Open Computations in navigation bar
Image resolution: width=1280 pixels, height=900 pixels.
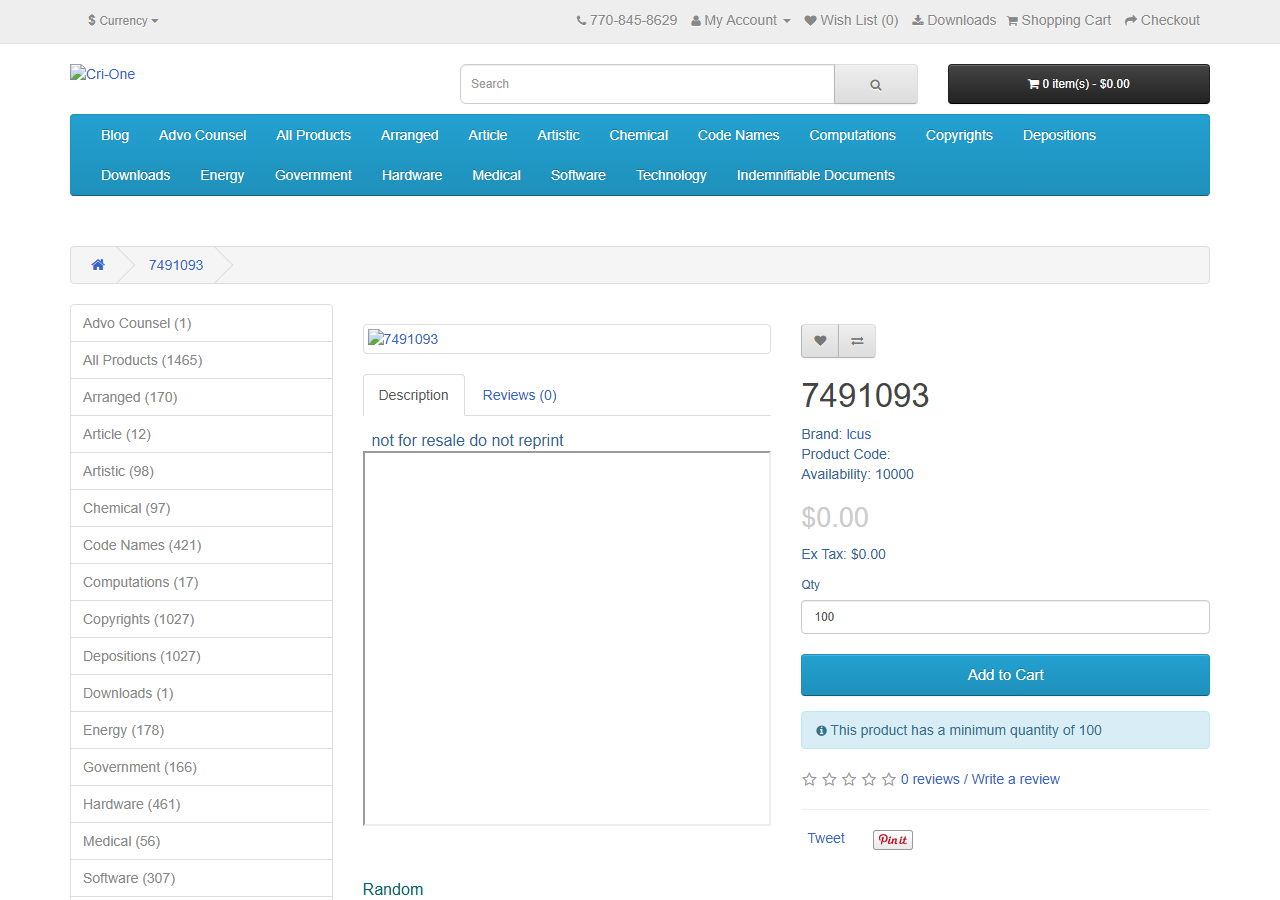click(x=853, y=135)
